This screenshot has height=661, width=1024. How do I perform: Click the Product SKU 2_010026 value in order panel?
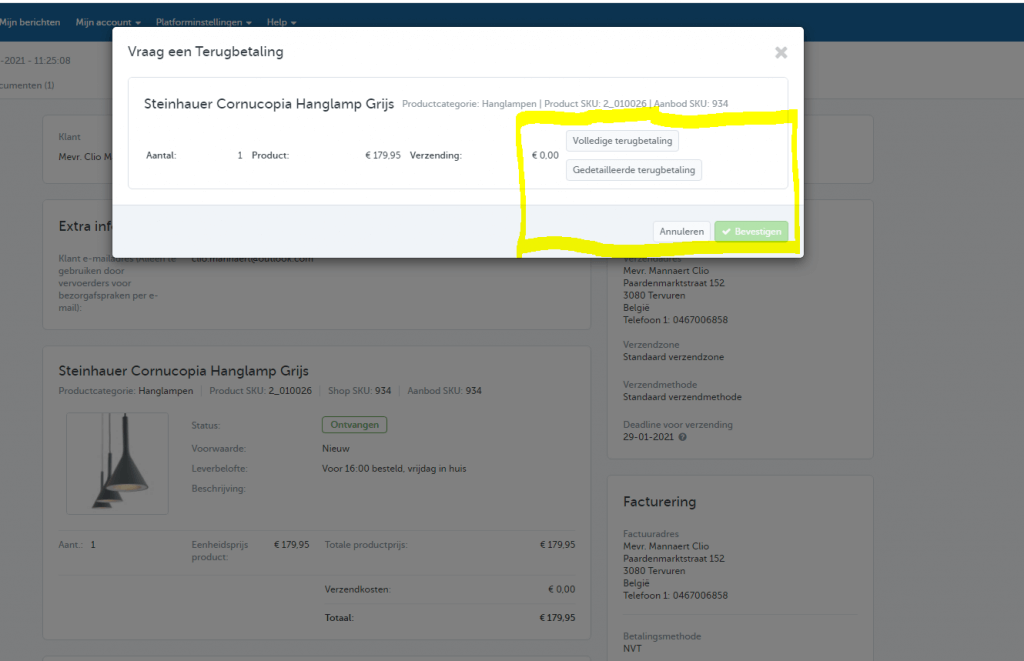pyautogui.click(x=290, y=391)
